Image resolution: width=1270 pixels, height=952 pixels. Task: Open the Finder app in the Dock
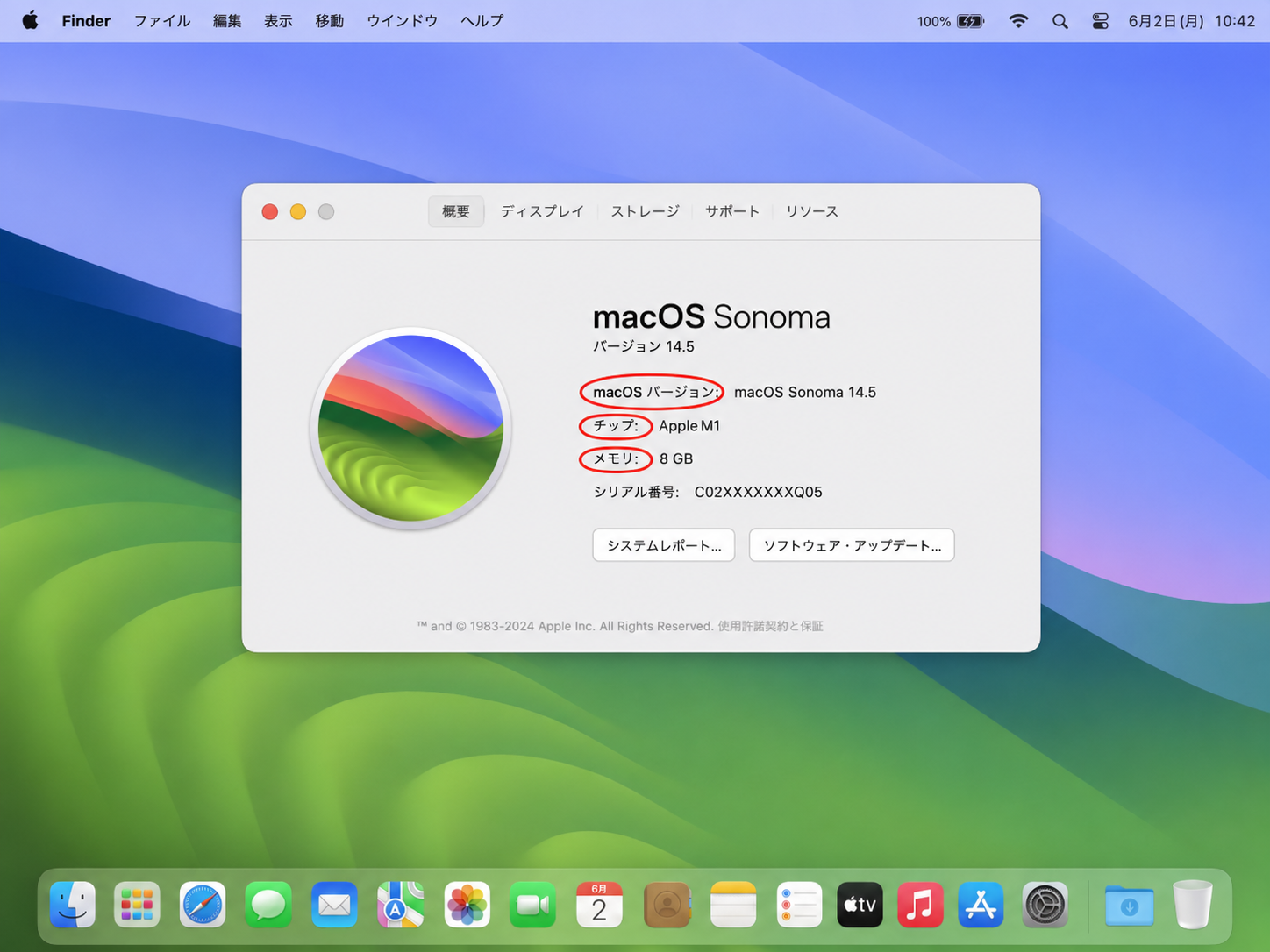(73, 905)
